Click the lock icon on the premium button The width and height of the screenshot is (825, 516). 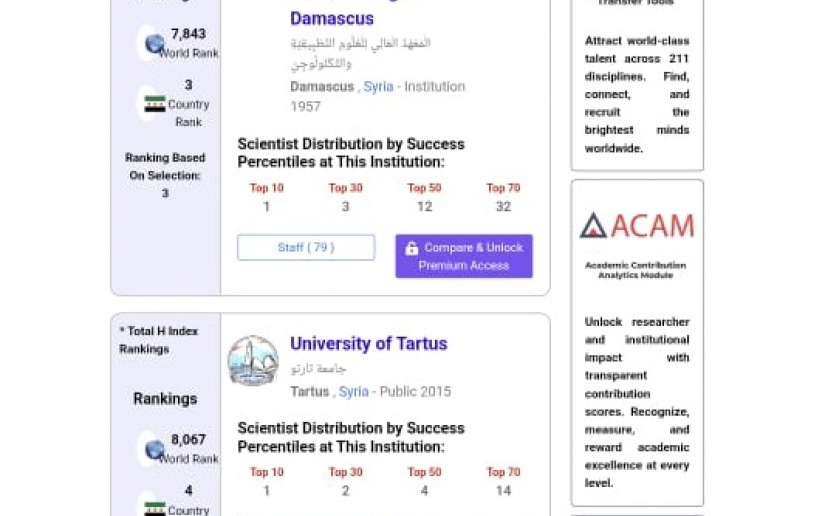click(411, 248)
